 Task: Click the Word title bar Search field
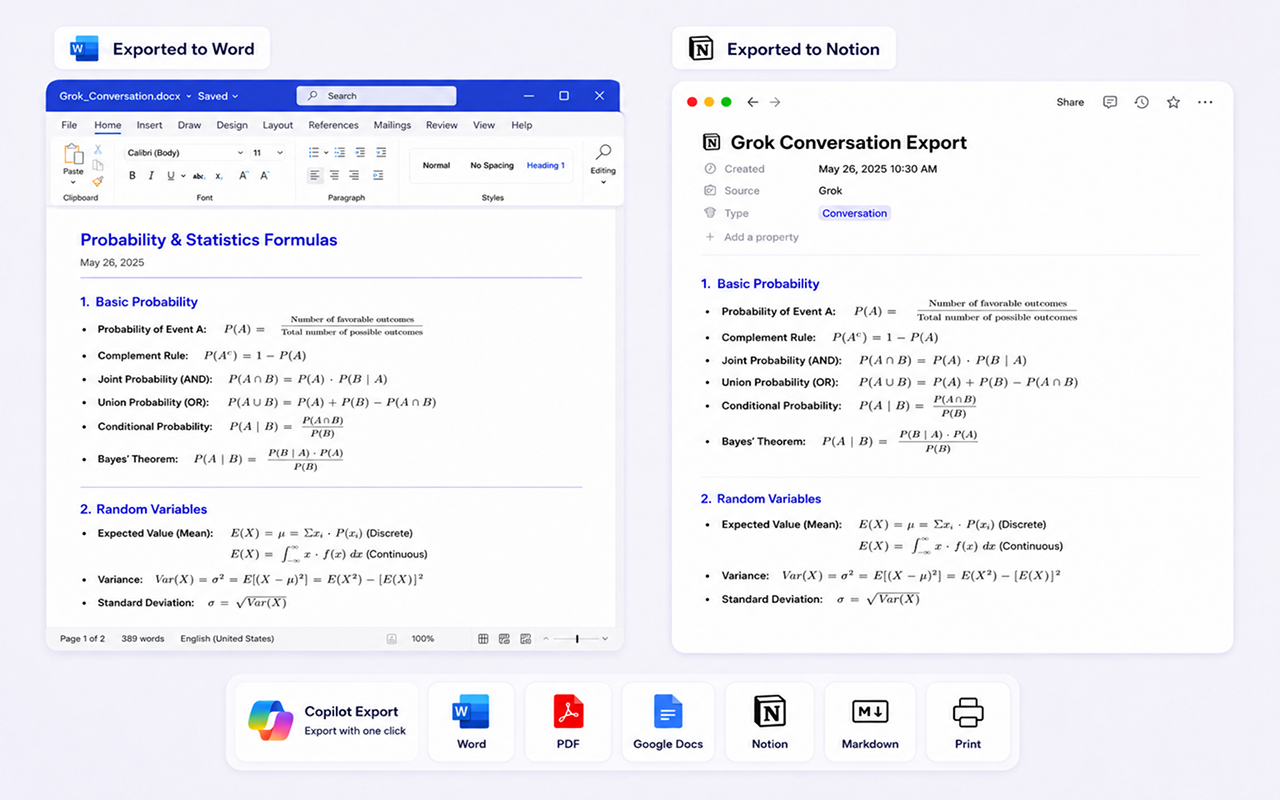tap(376, 96)
